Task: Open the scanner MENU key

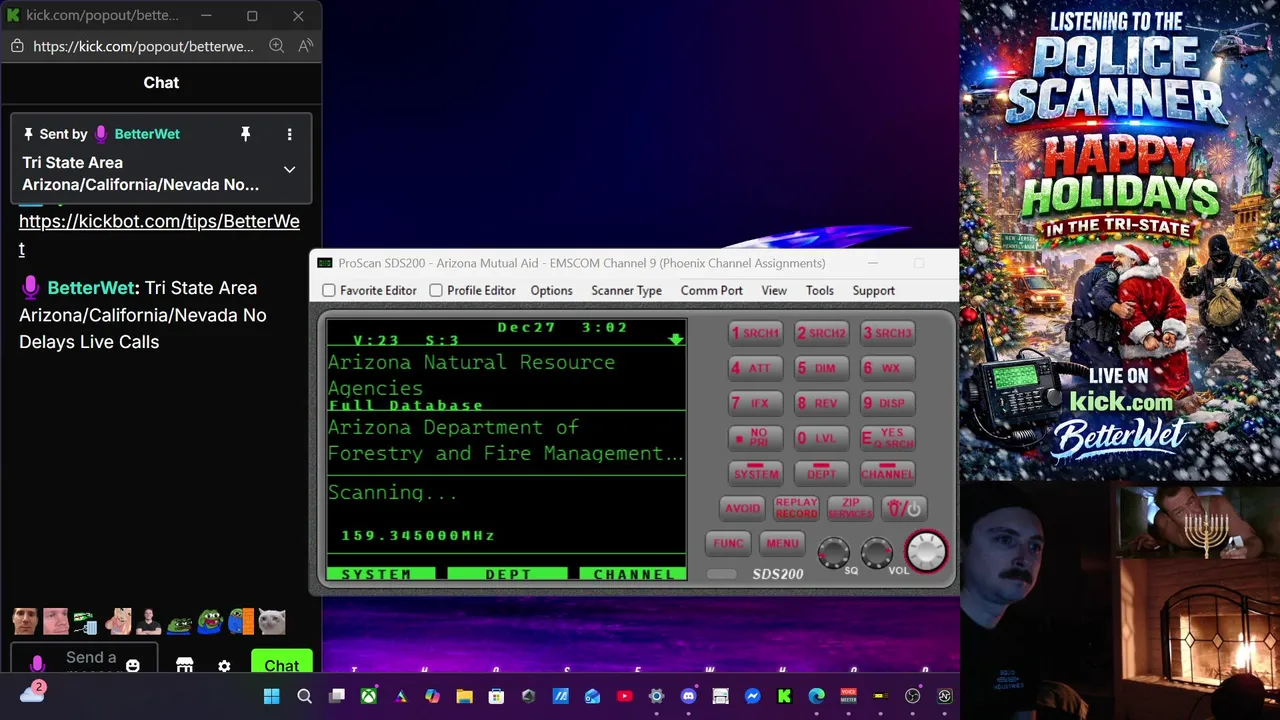Action: pyautogui.click(x=782, y=543)
